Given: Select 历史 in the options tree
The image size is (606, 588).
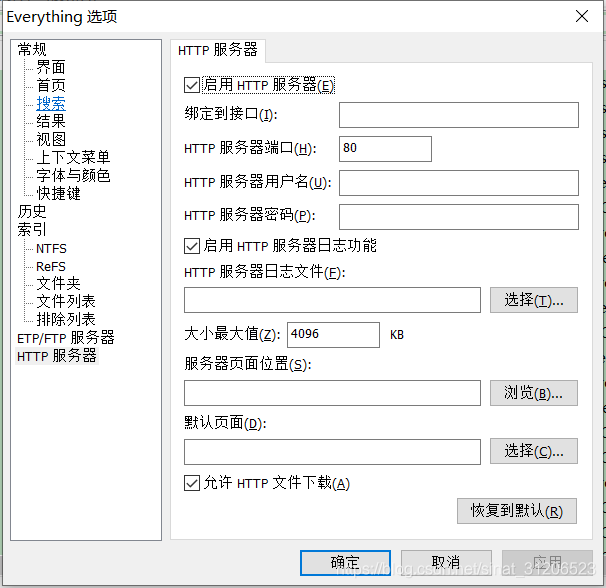Looking at the screenshot, I should click(x=32, y=211).
